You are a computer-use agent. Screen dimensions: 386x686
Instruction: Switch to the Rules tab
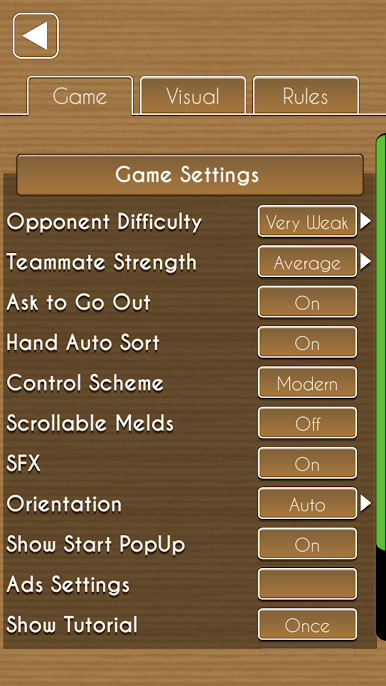point(305,95)
